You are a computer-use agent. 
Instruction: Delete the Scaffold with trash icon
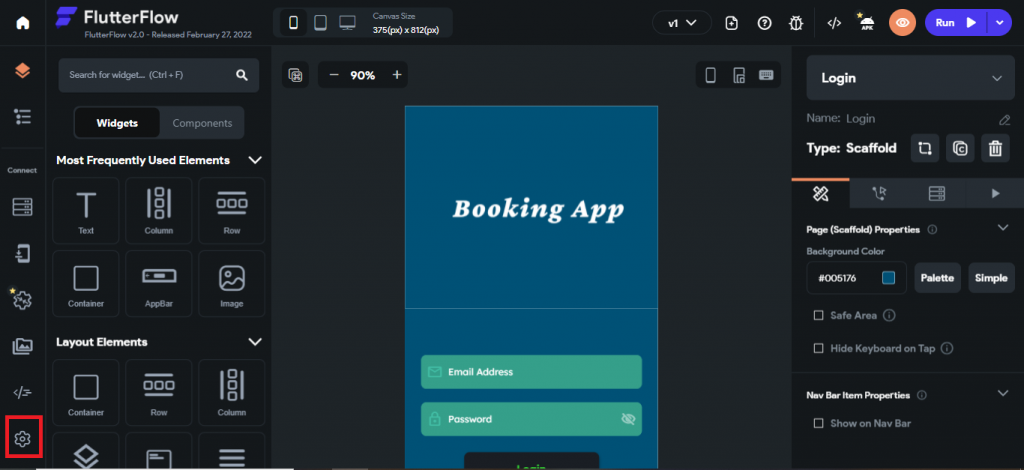click(995, 148)
